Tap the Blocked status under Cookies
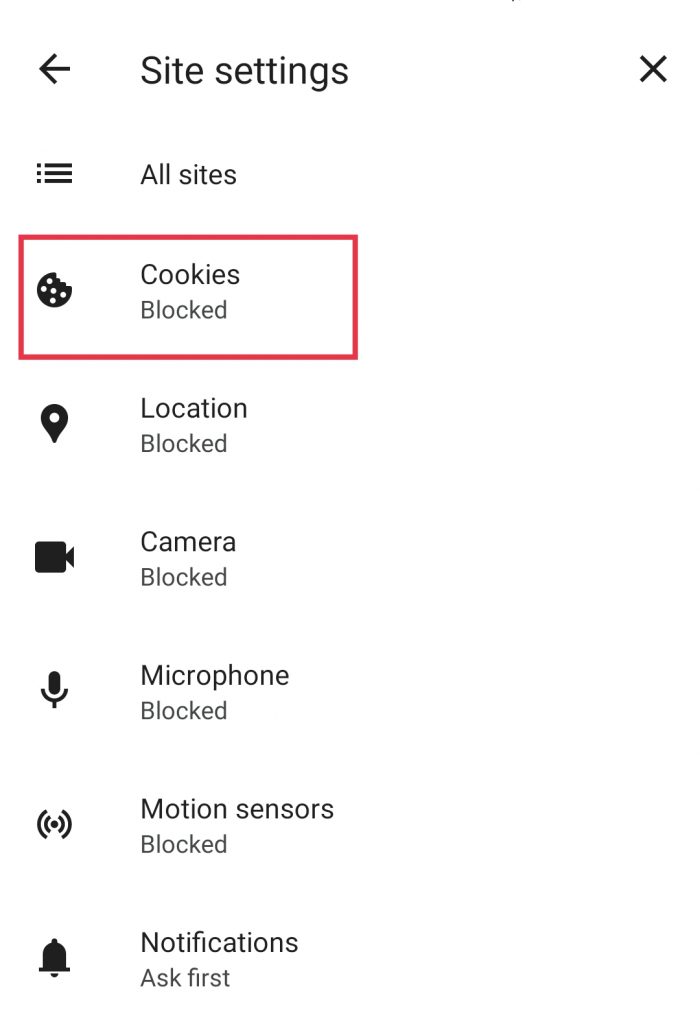700x1024 pixels. (184, 310)
